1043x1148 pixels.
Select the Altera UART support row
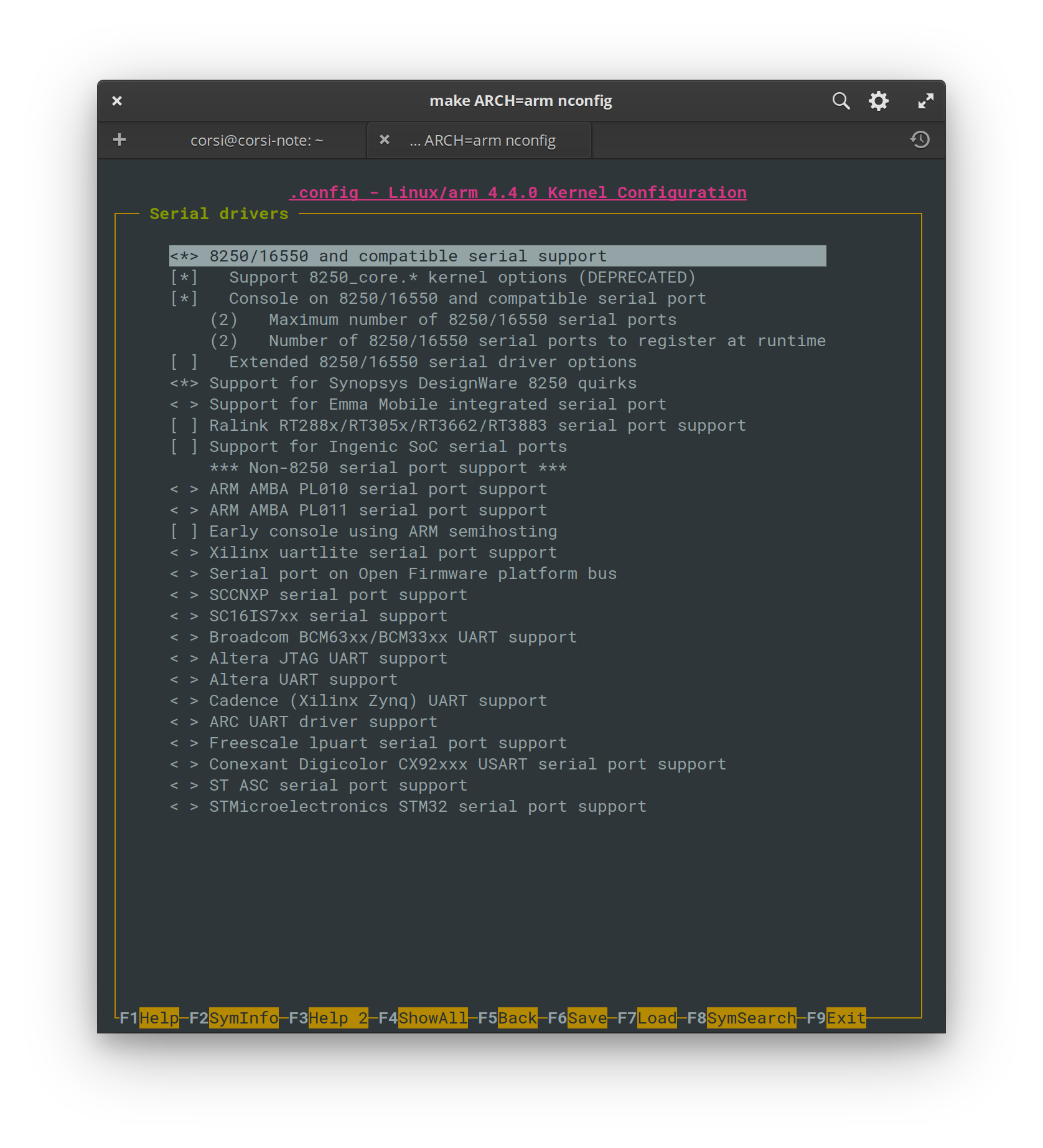(x=283, y=680)
